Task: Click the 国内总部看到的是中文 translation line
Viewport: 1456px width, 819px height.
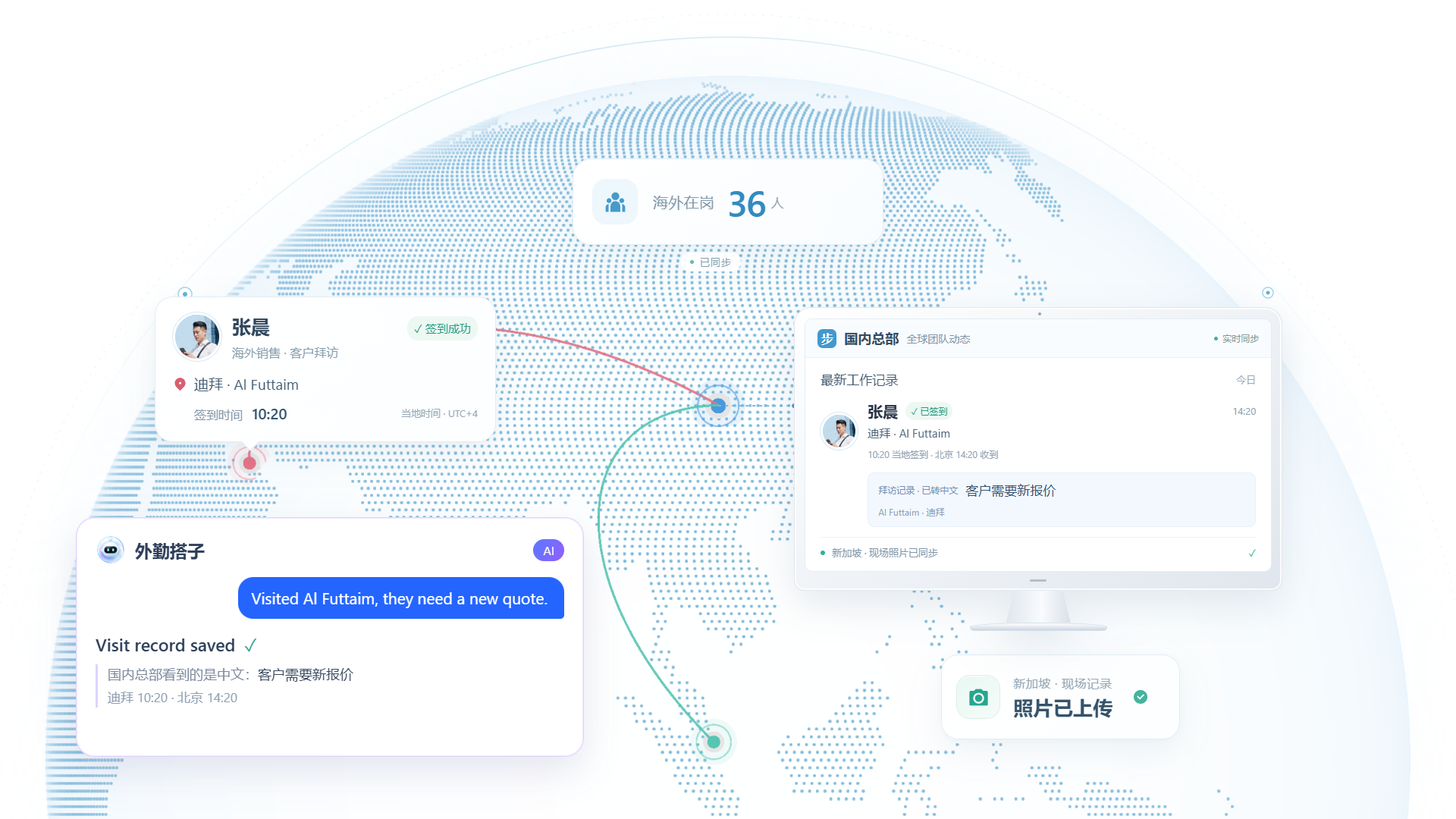Action: click(x=231, y=674)
